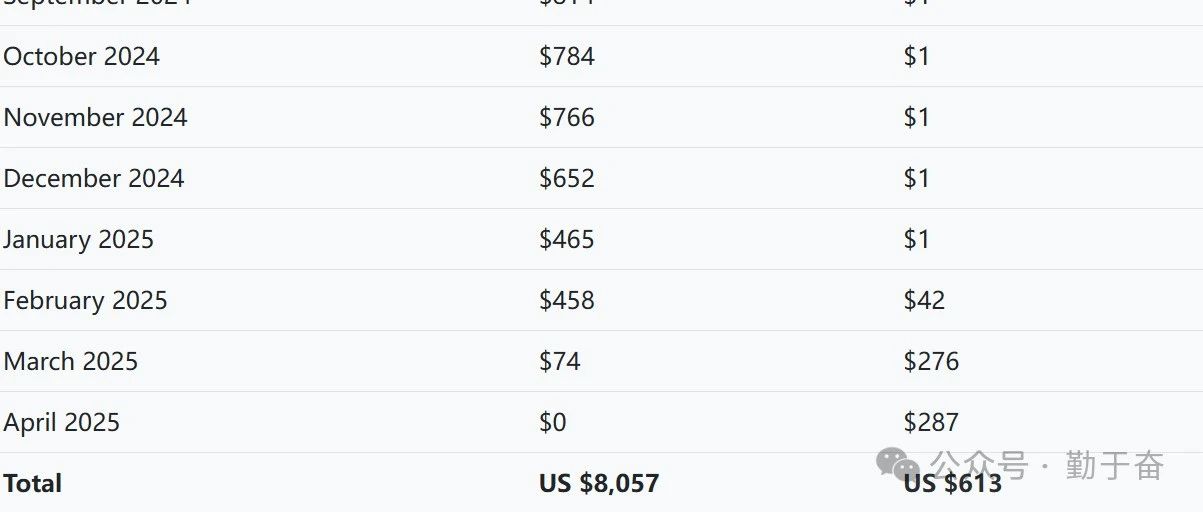Click the bold Total row label
1203x512 pixels.
pos(33,484)
